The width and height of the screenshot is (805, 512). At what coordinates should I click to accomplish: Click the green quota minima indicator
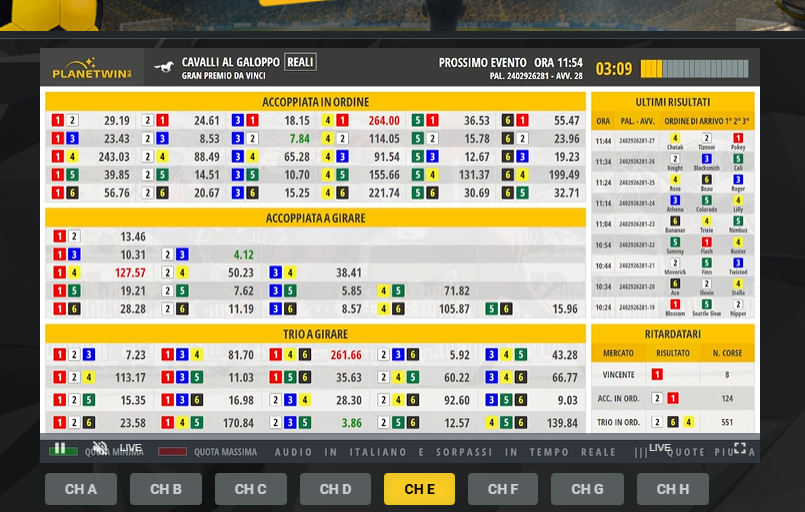63,452
